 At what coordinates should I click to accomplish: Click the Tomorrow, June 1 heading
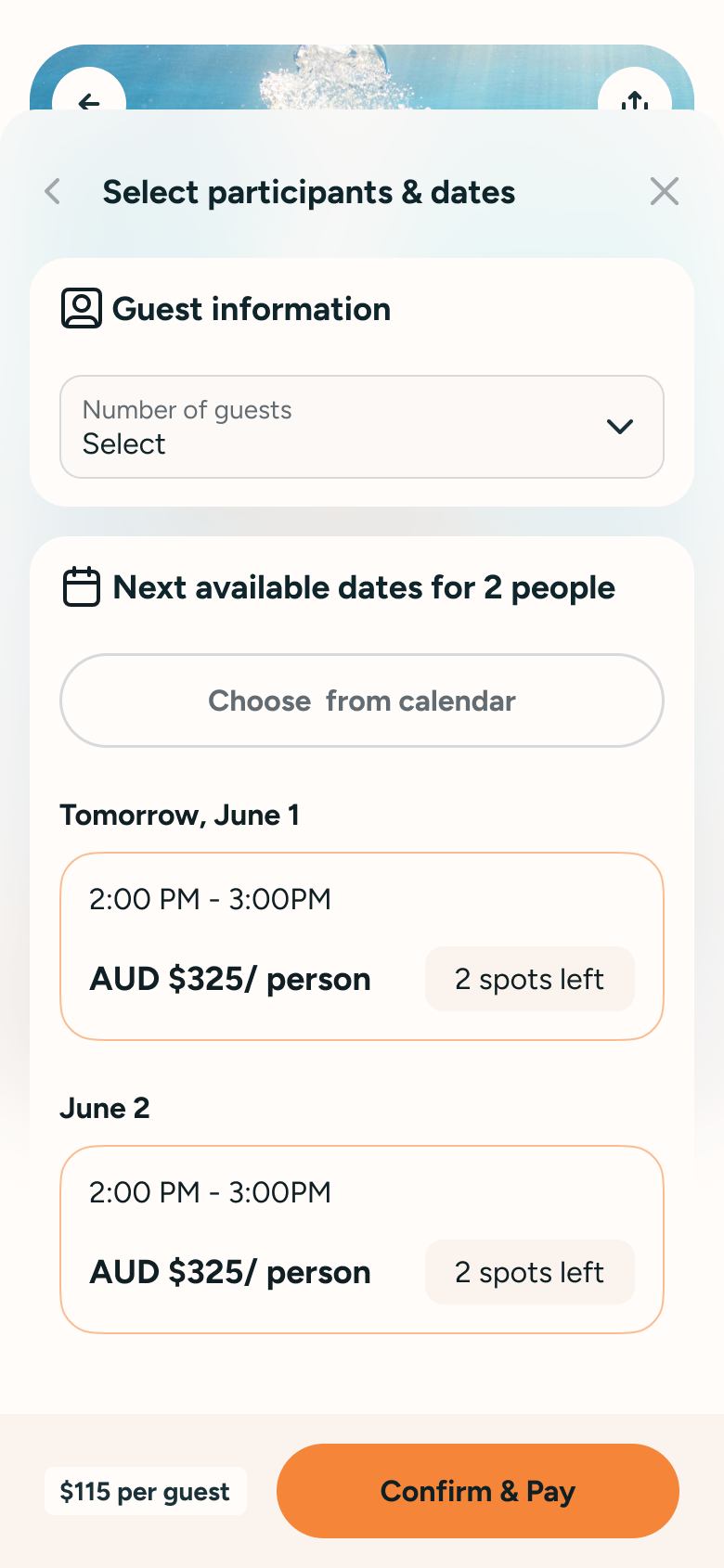click(x=180, y=815)
